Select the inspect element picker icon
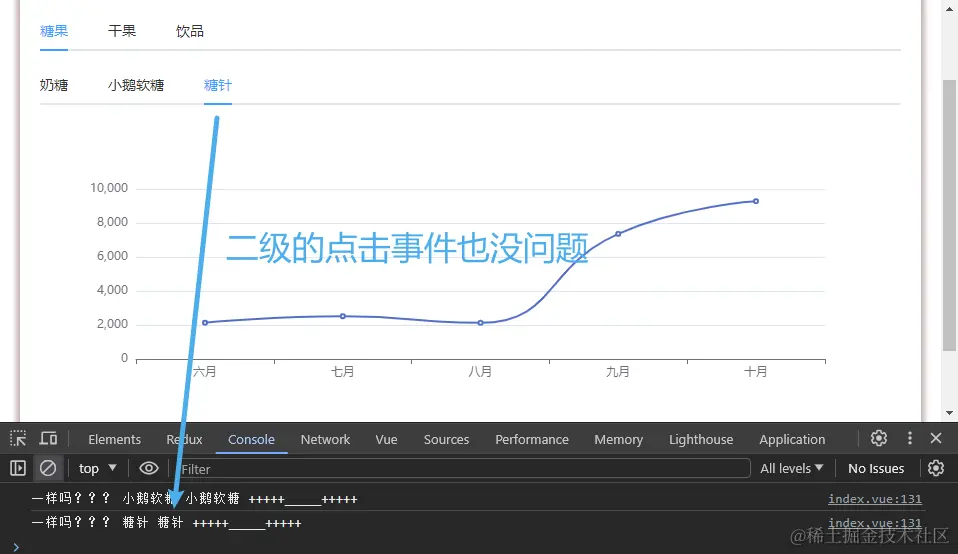The image size is (958, 554). pos(18,439)
